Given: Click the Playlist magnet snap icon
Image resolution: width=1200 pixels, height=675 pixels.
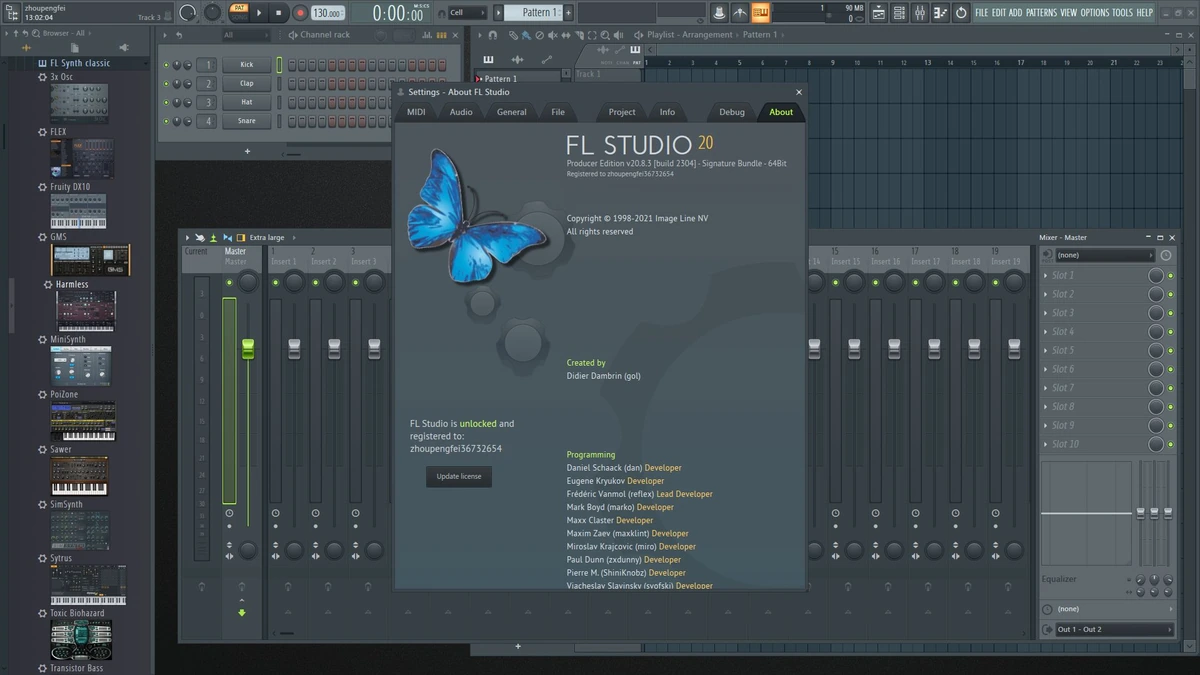Looking at the screenshot, I should 493,35.
